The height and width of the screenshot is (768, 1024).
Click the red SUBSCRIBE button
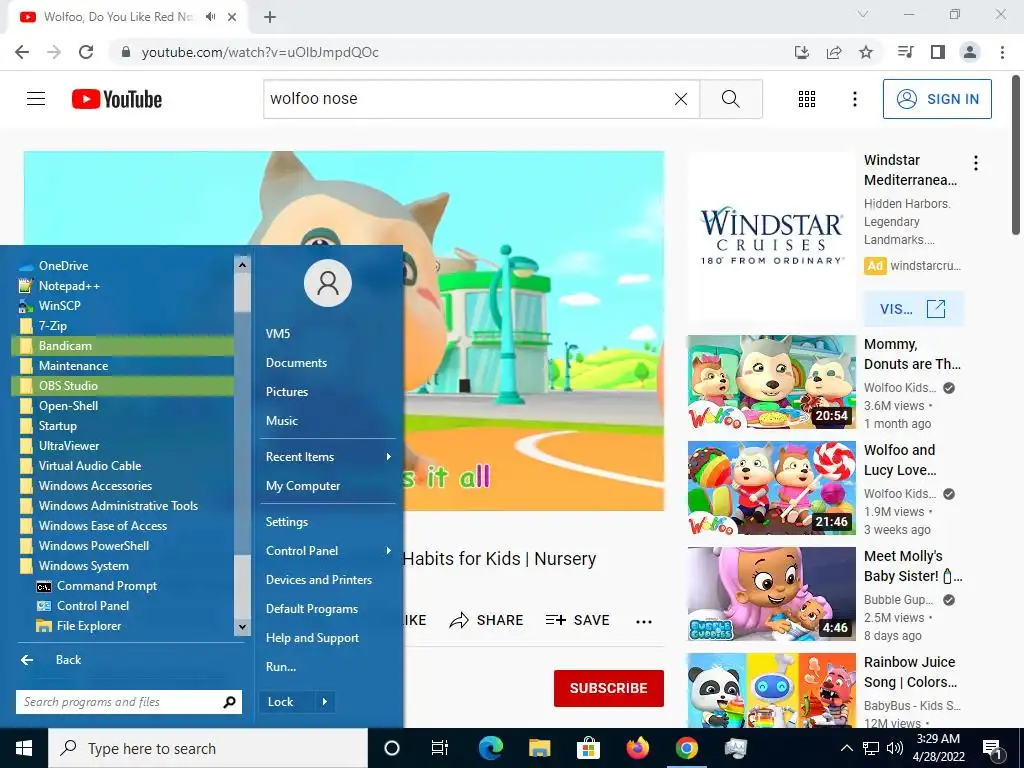click(609, 688)
